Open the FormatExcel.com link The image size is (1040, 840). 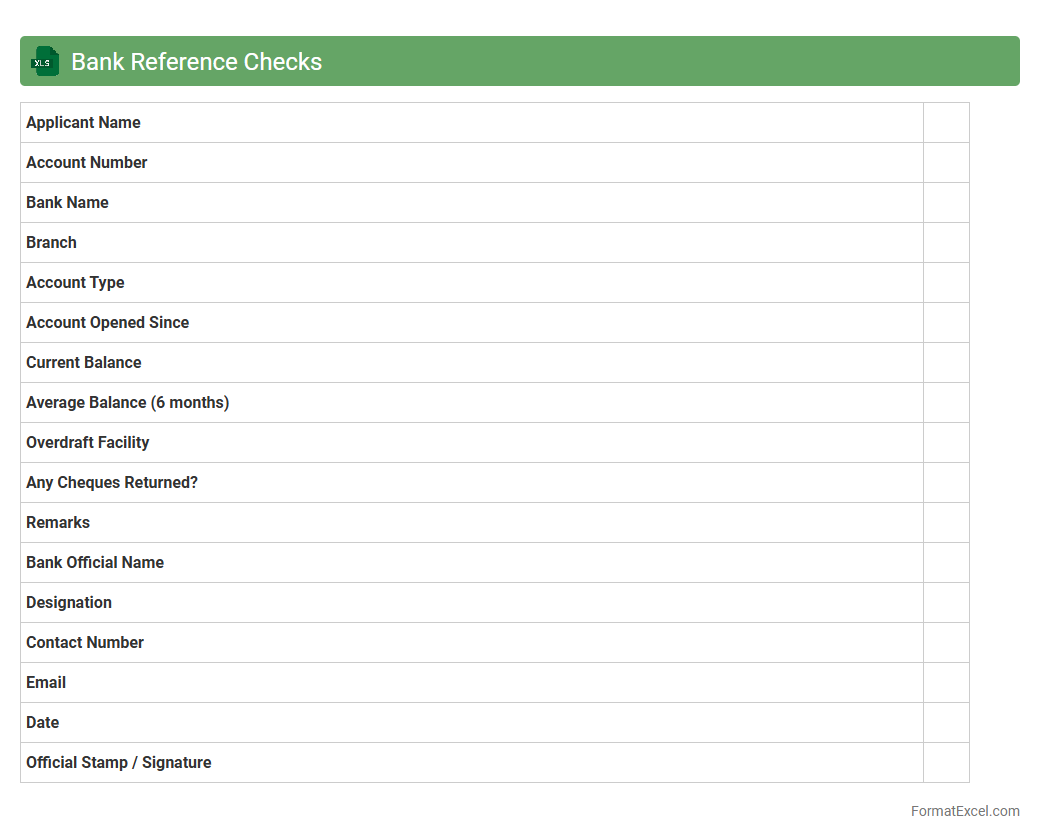pyautogui.click(x=964, y=811)
